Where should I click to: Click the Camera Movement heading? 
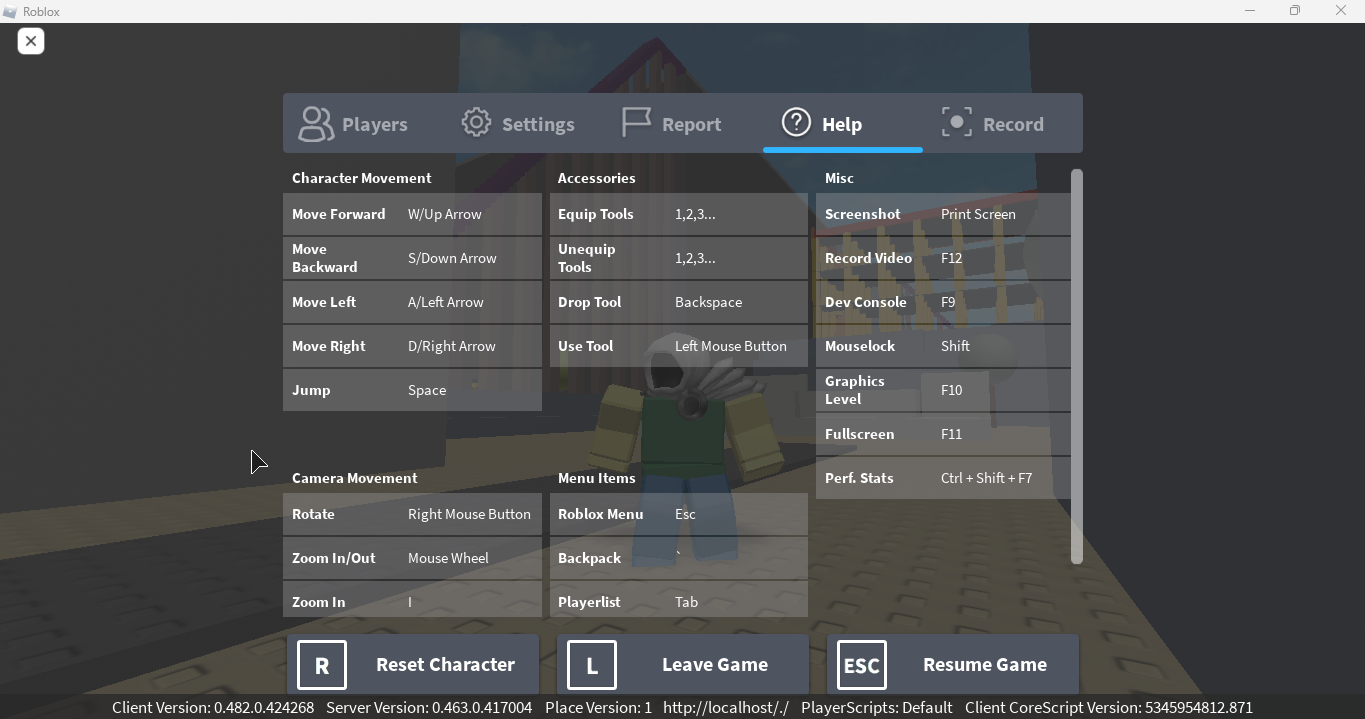click(355, 478)
